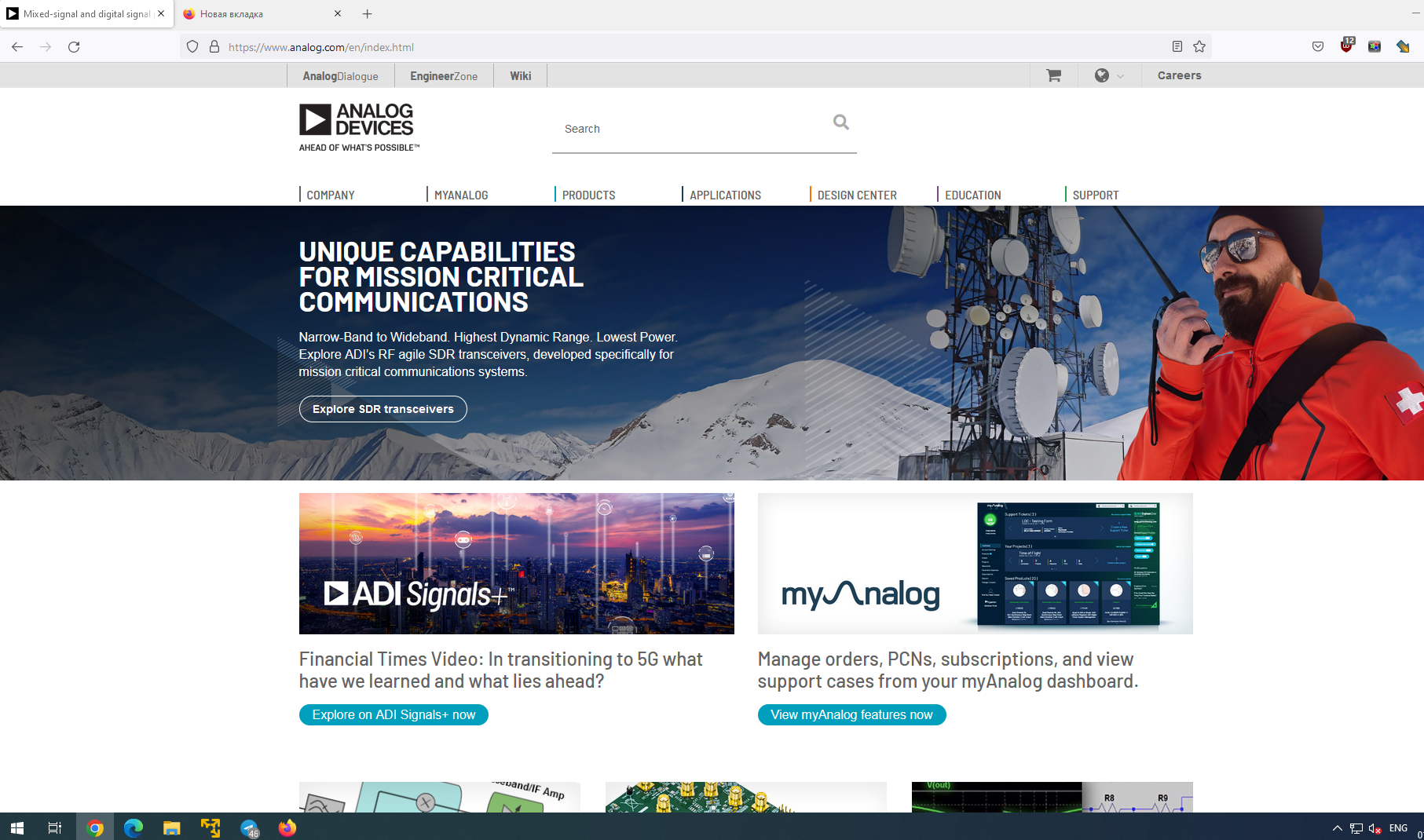Open the ADI Signals+ city thumbnail
1424x840 pixels.
pos(517,564)
